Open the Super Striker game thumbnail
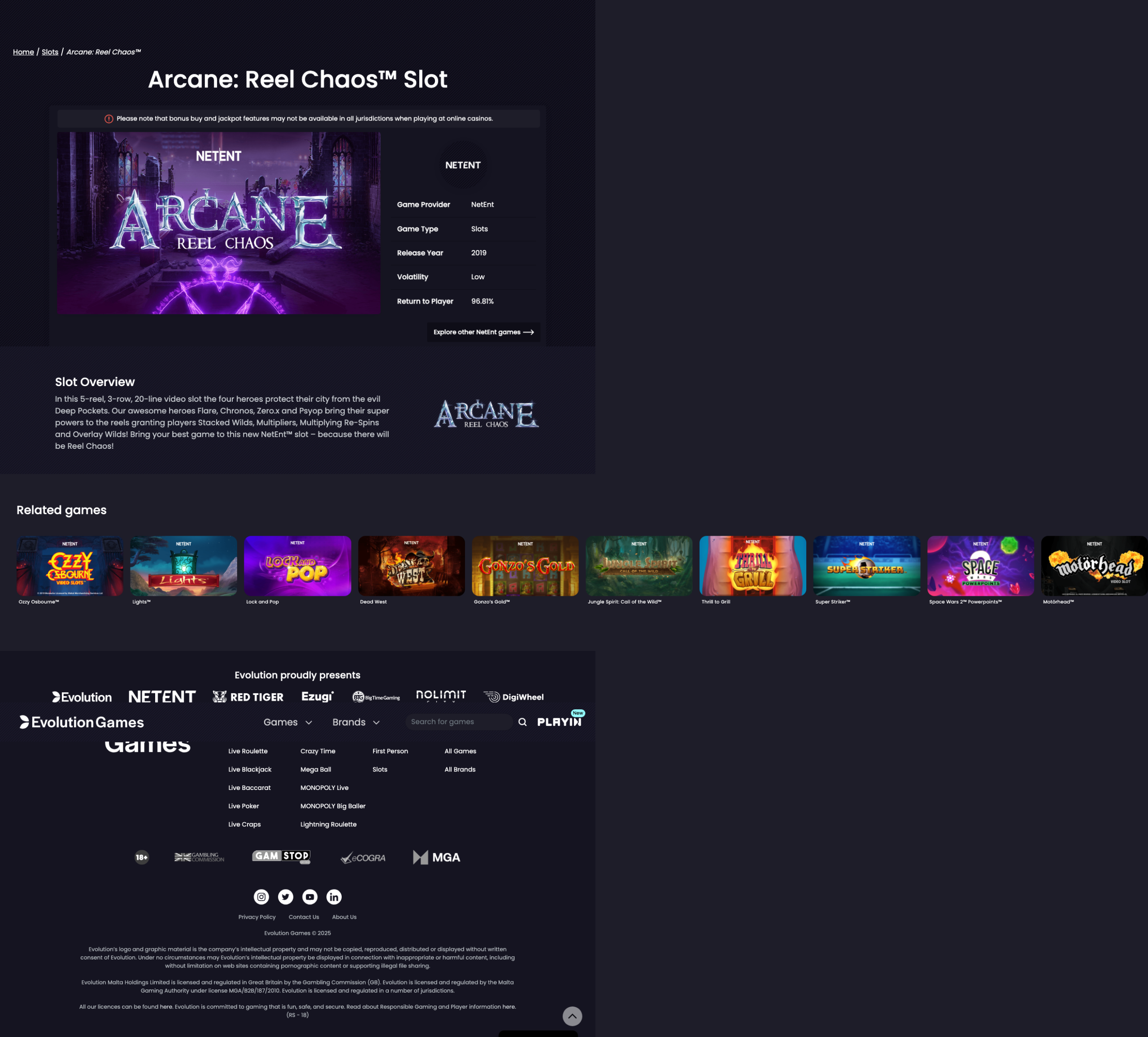Viewport: 1148px width, 1037px height. pos(867,565)
